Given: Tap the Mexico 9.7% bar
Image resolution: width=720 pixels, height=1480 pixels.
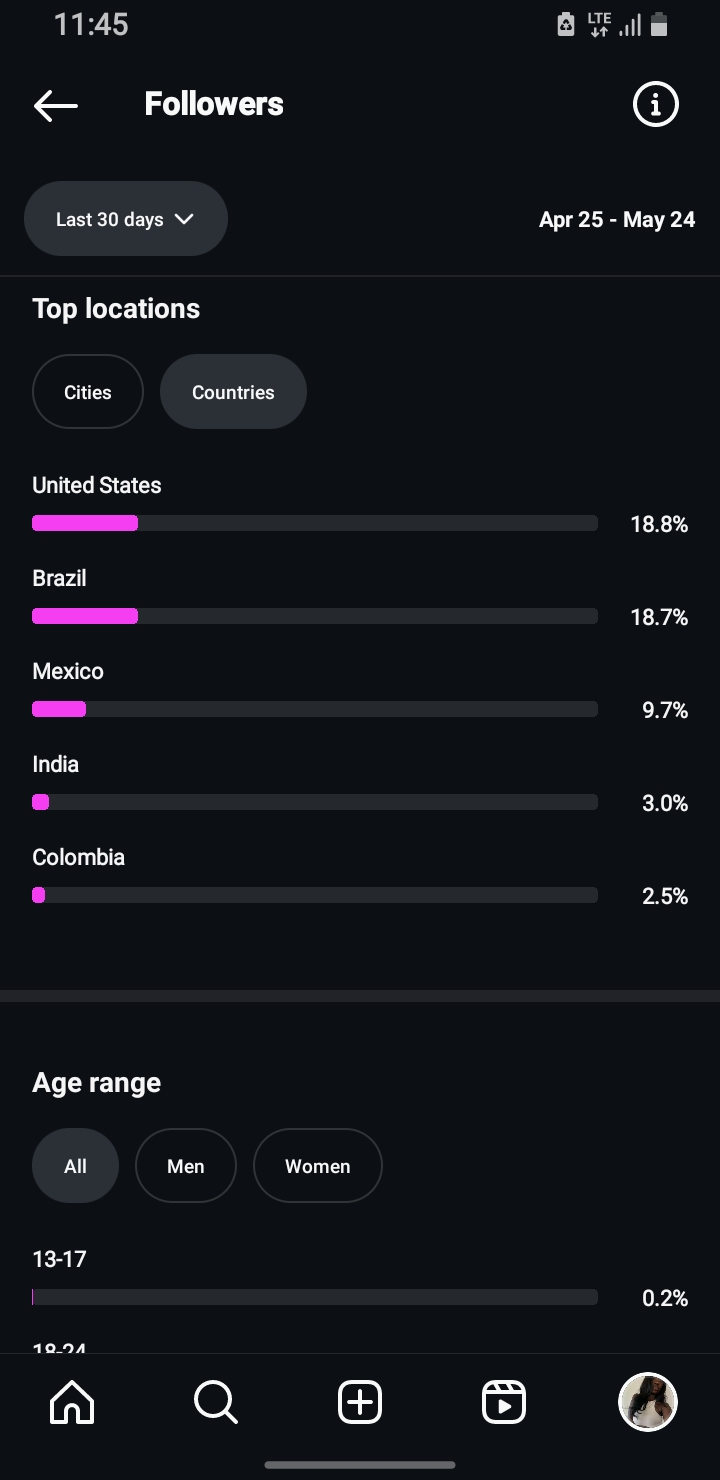Looking at the screenshot, I should click(315, 709).
